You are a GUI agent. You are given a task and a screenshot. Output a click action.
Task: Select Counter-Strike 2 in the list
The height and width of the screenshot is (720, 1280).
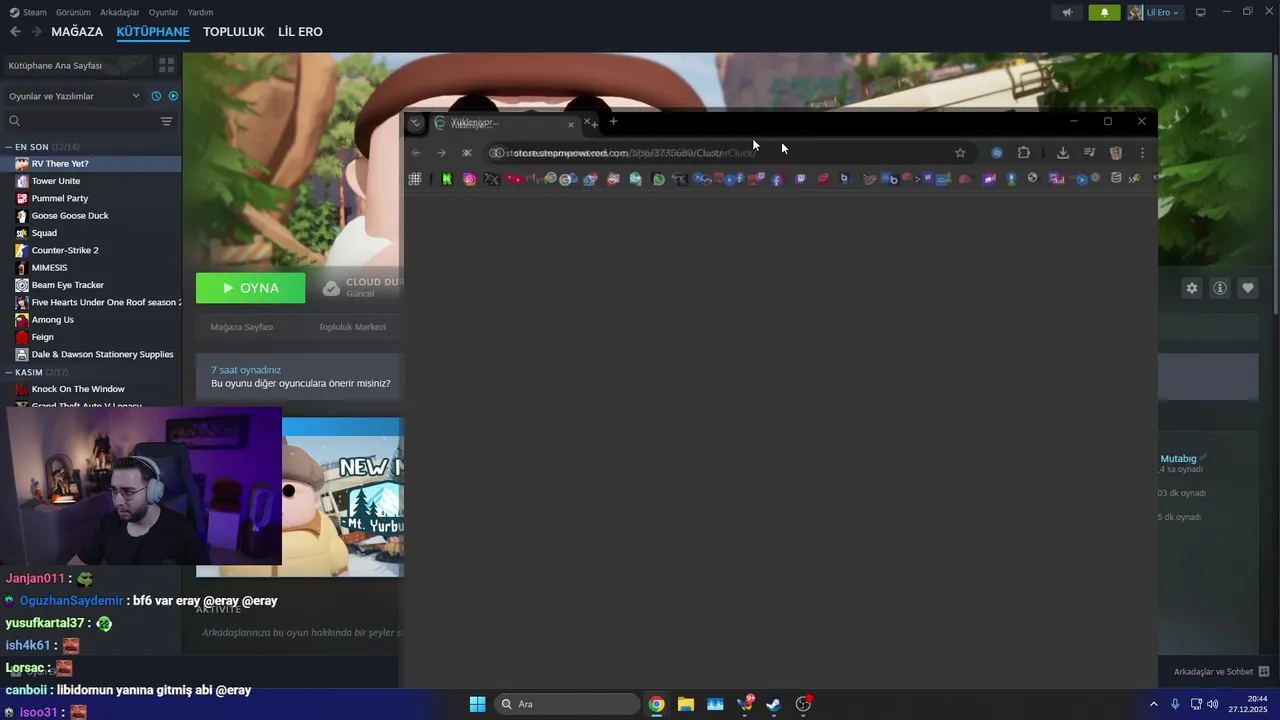click(91, 250)
